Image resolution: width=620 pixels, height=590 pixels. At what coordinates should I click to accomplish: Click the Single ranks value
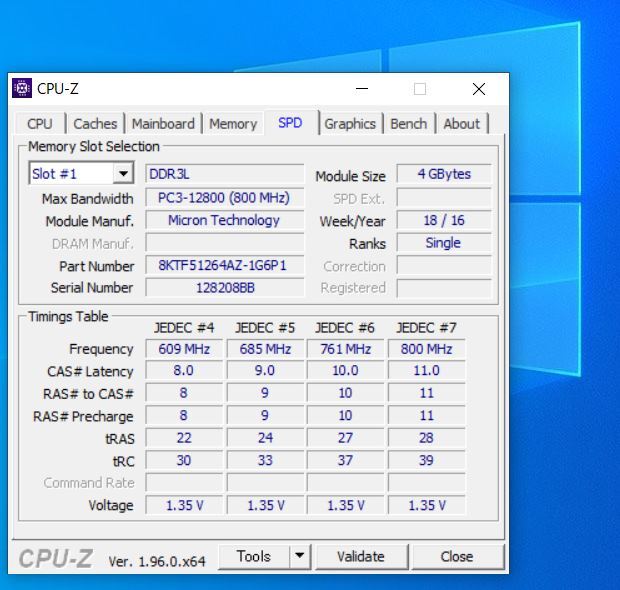(444, 243)
